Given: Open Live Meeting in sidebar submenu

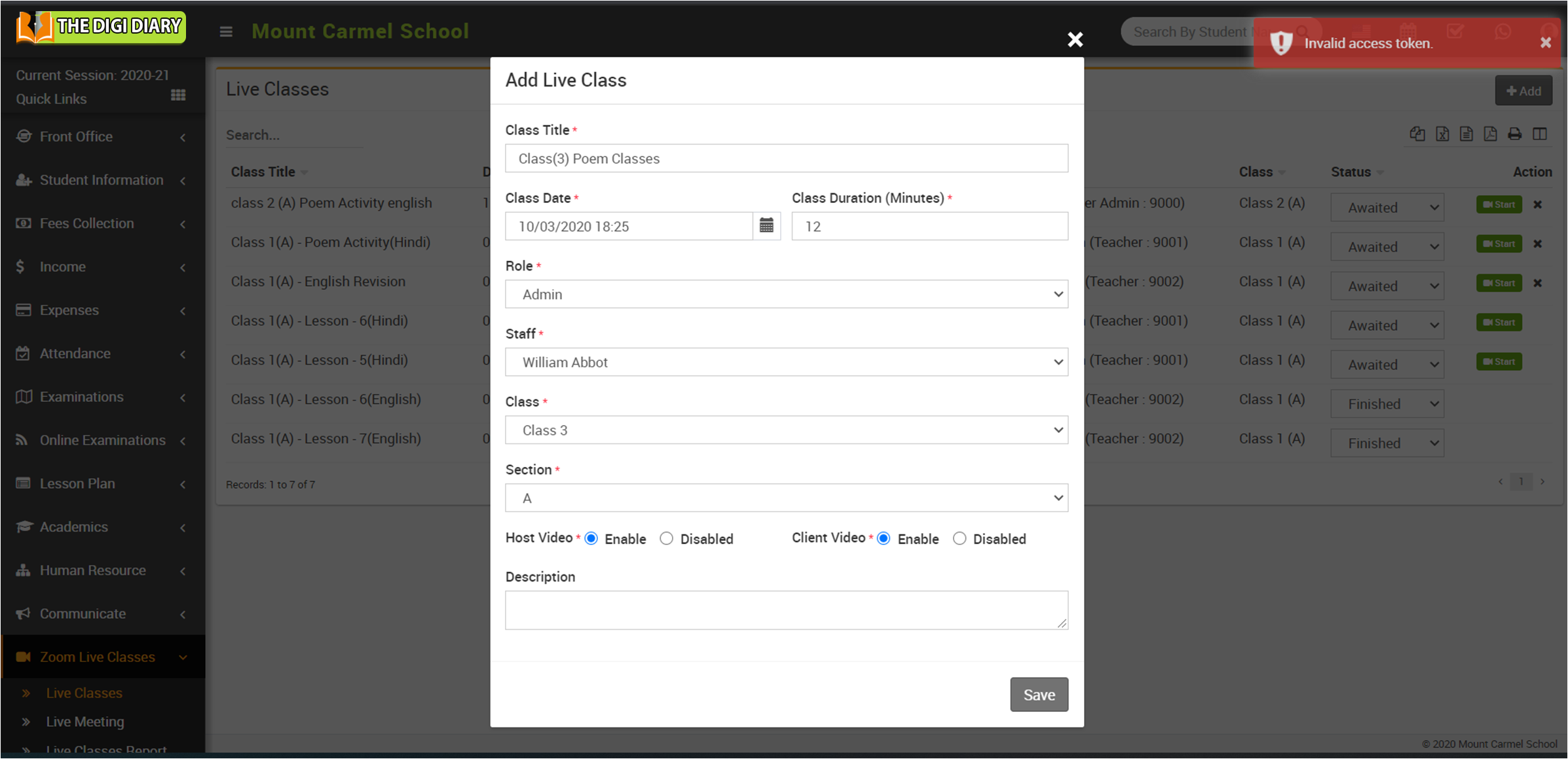Looking at the screenshot, I should (x=85, y=722).
